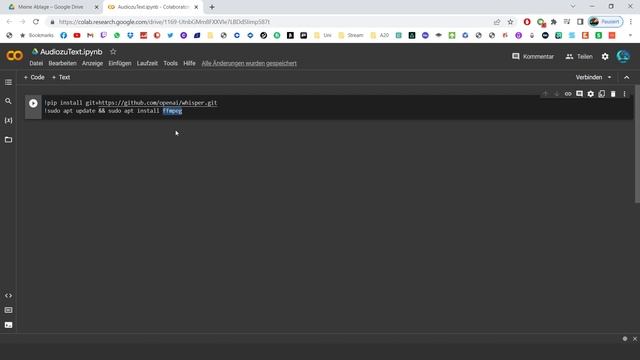Viewport: 640px width, 360px height.
Task: Collapse the notebook header chevron
Action: click(627, 77)
